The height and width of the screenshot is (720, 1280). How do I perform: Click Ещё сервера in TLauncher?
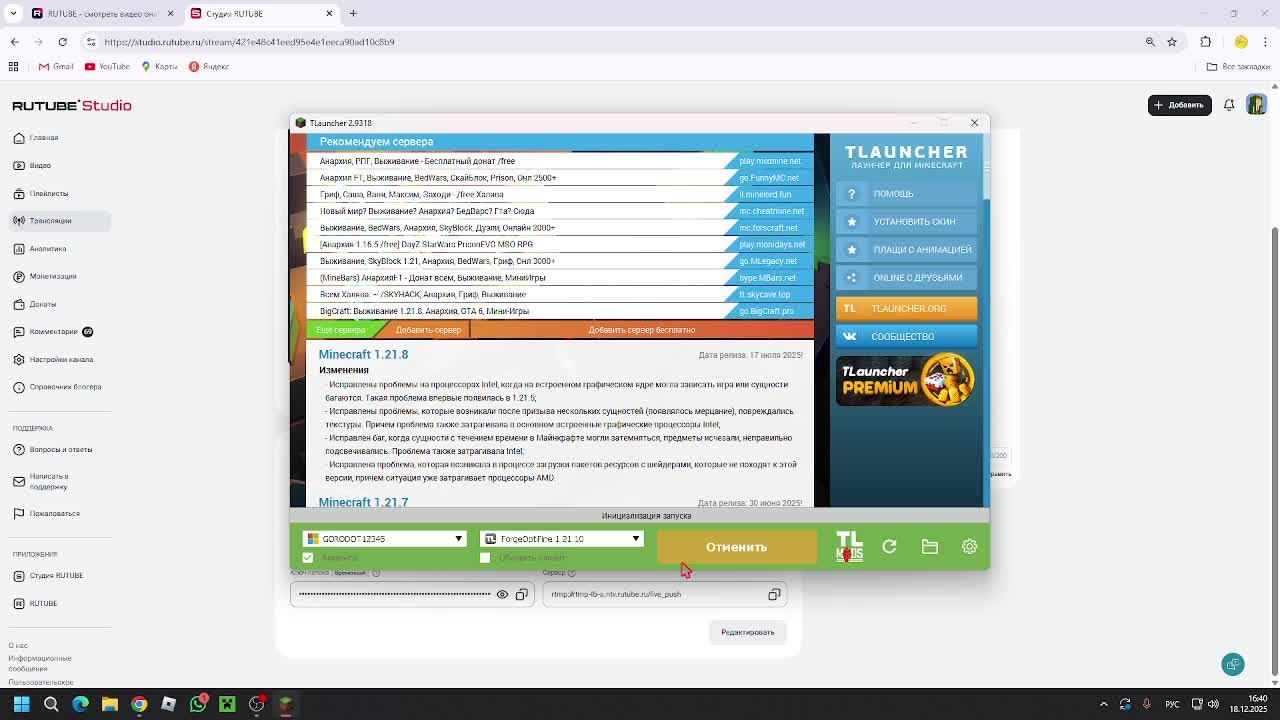pos(341,330)
